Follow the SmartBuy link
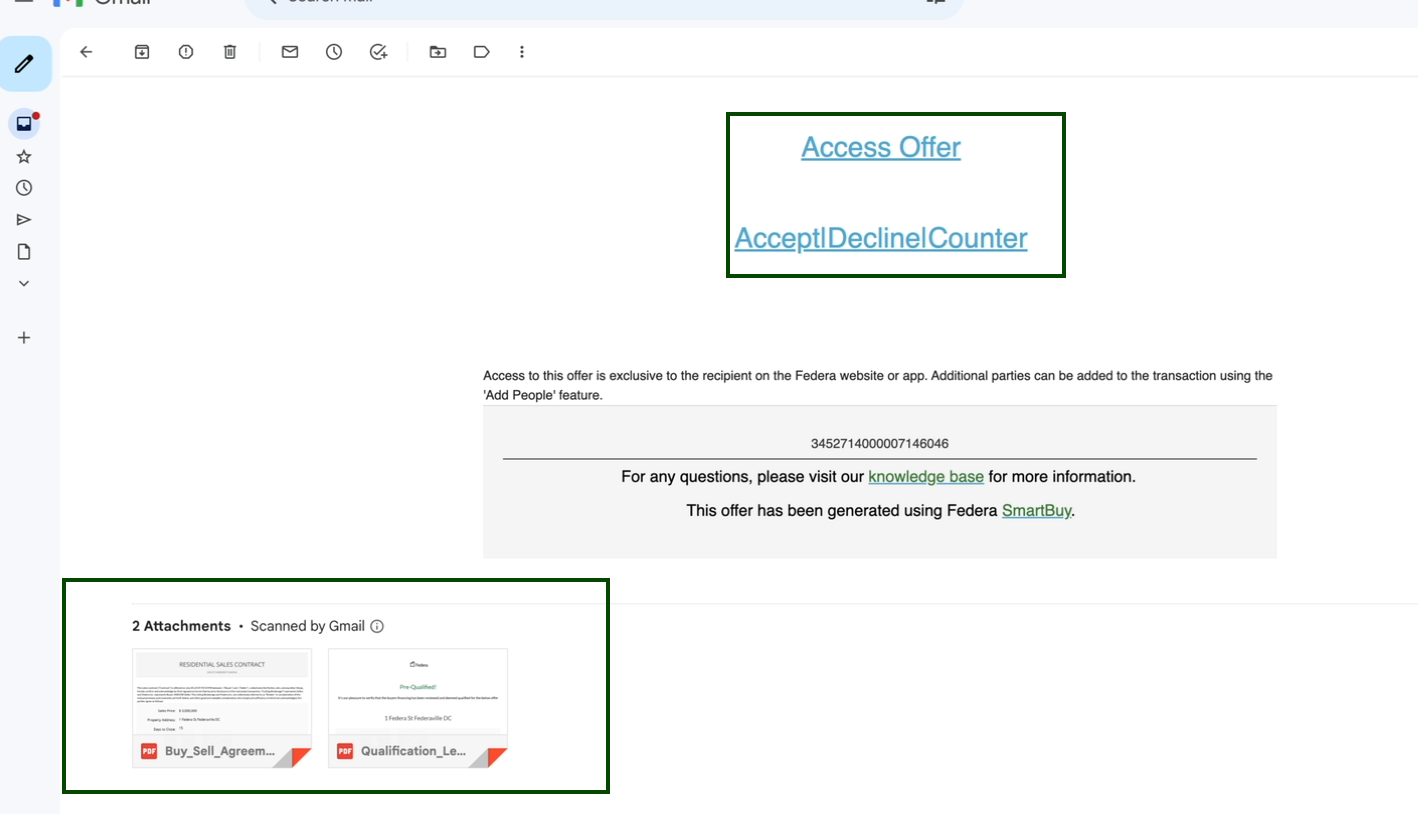This screenshot has height=814, width=1418. pyautogui.click(x=1037, y=511)
